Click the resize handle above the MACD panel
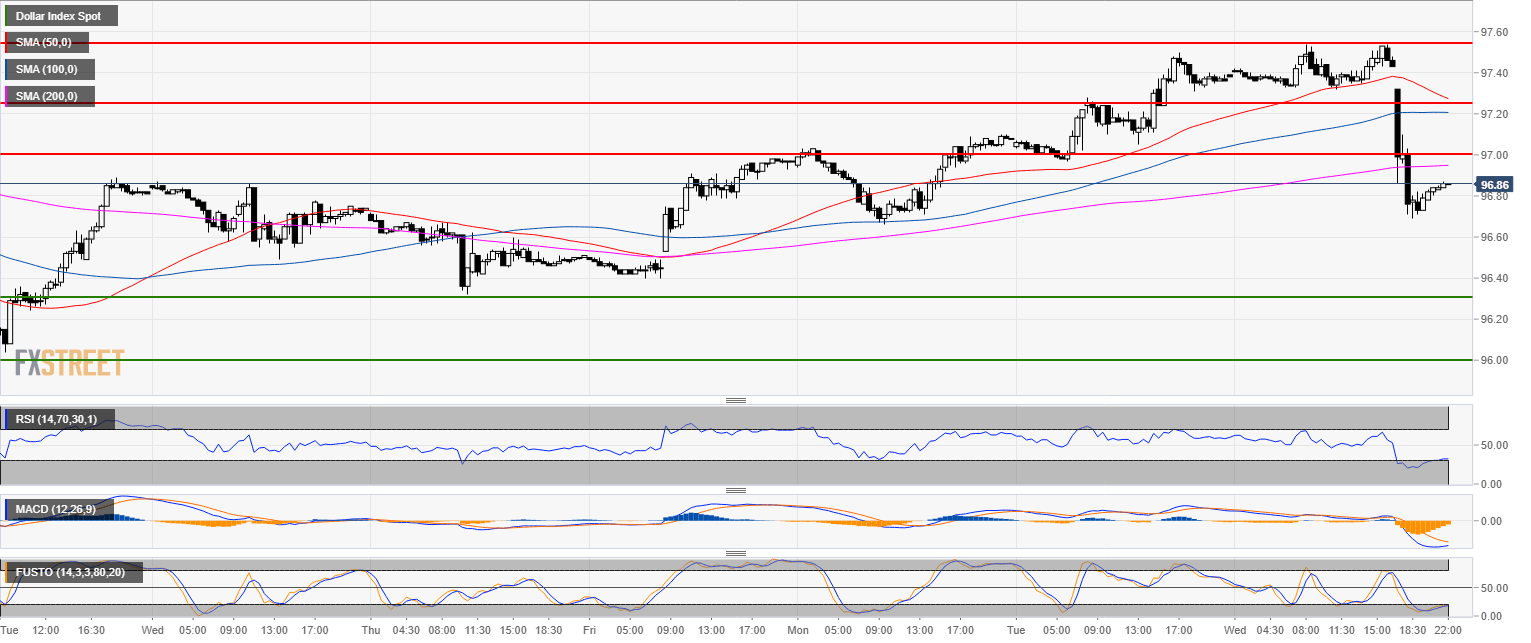This screenshot has width=1531, height=643. click(x=736, y=490)
